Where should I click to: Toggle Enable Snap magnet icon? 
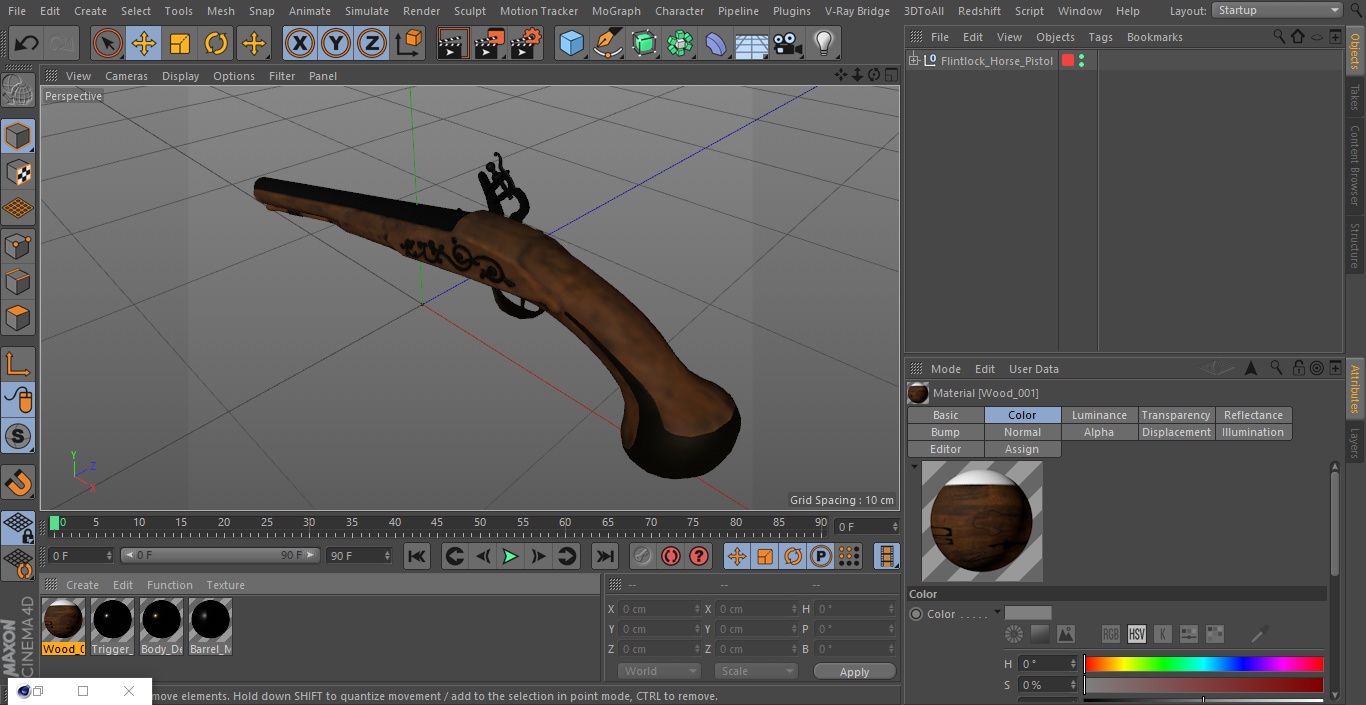click(x=18, y=483)
